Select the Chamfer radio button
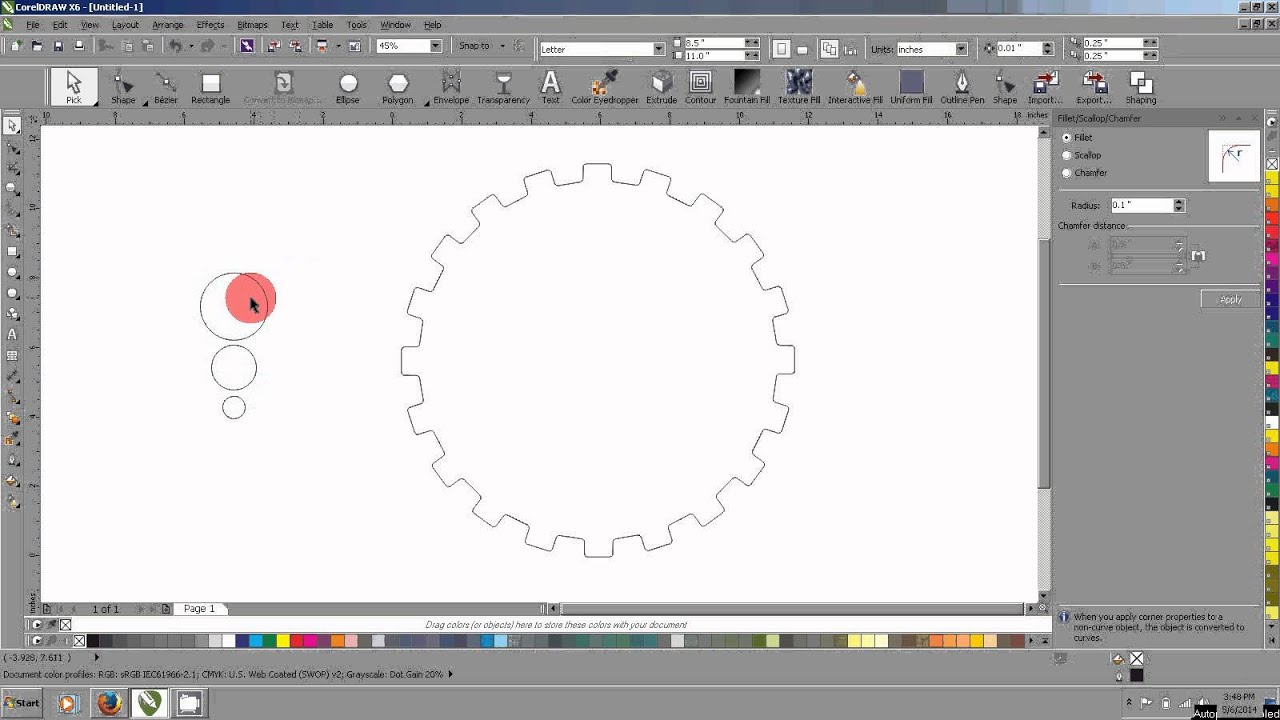The height and width of the screenshot is (720, 1280). point(1066,173)
